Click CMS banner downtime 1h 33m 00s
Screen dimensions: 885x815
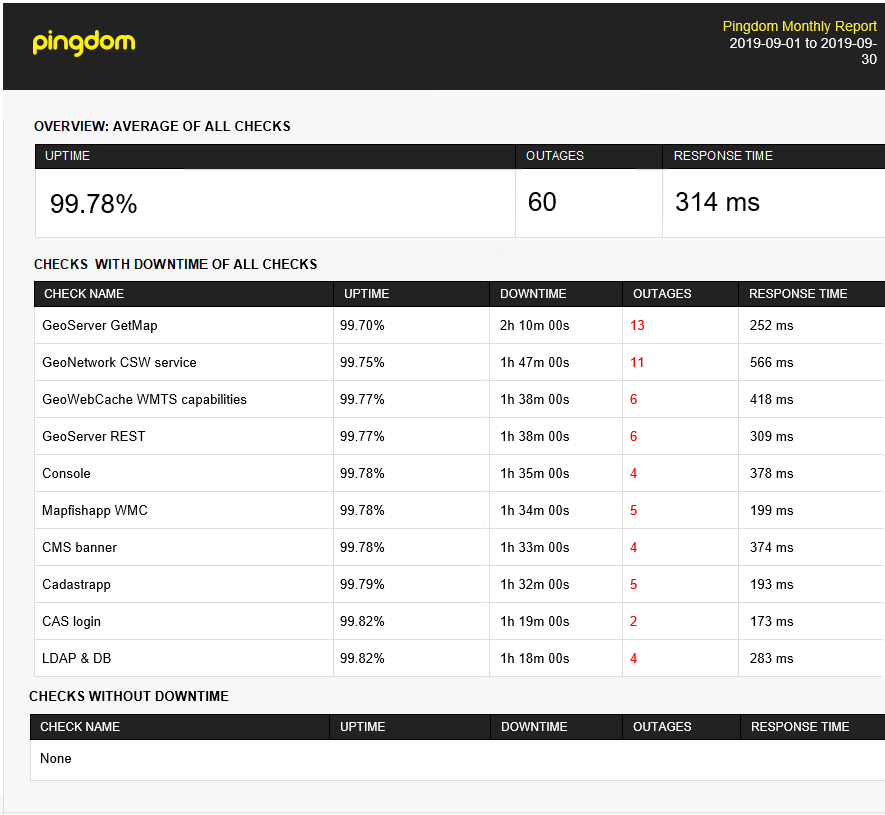tap(534, 547)
